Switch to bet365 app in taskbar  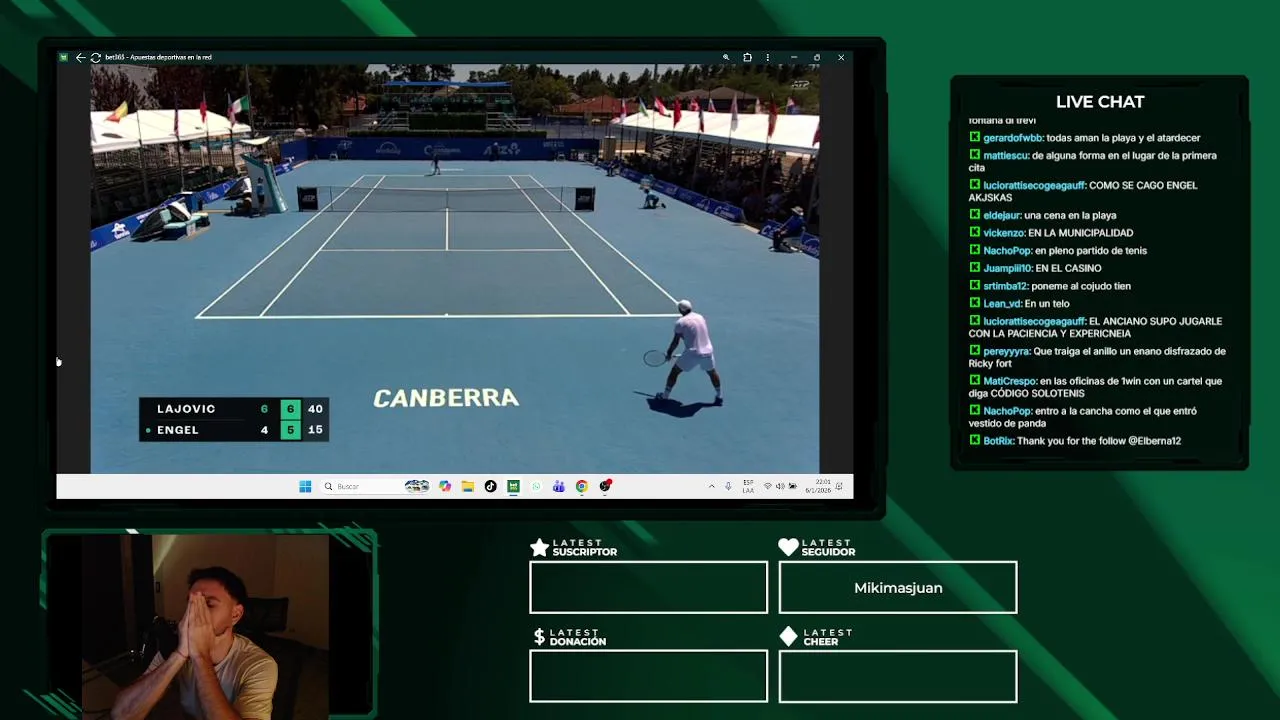513,486
